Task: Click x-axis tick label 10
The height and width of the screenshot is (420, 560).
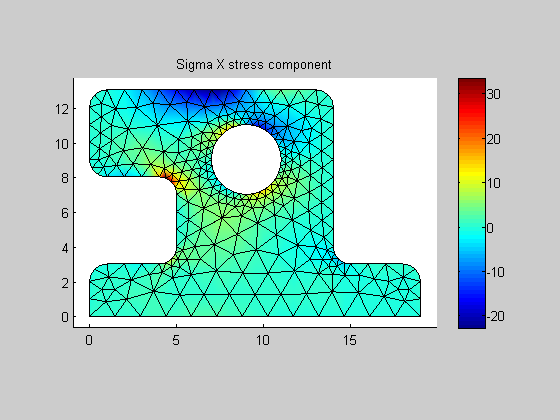Action: click(x=263, y=340)
